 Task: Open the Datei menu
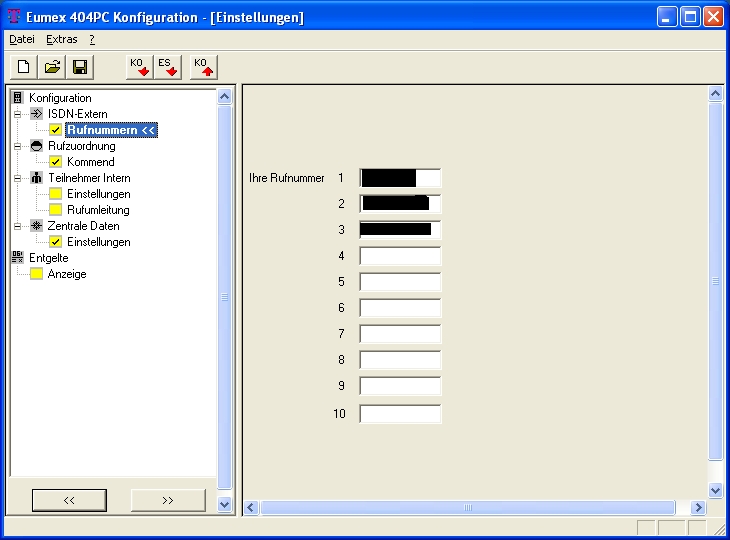coord(22,40)
